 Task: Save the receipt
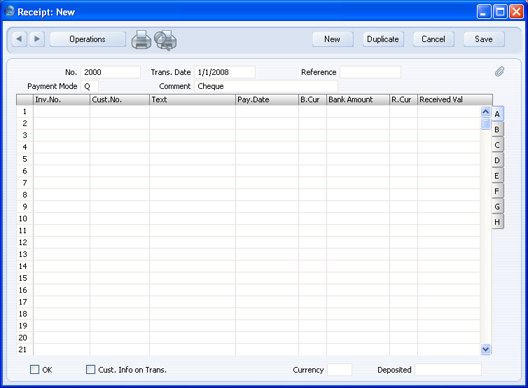click(x=484, y=39)
